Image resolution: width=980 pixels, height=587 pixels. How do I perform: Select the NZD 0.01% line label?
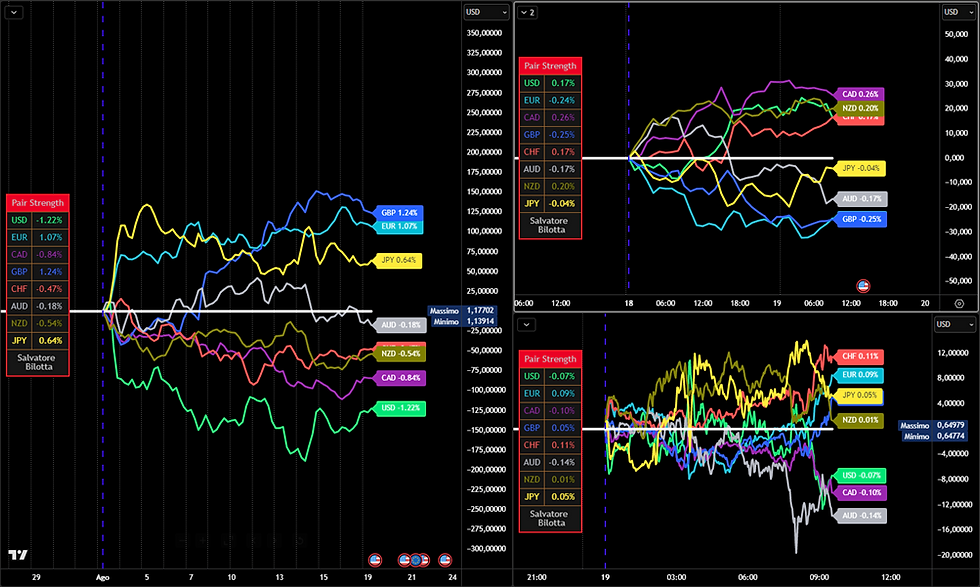860,420
